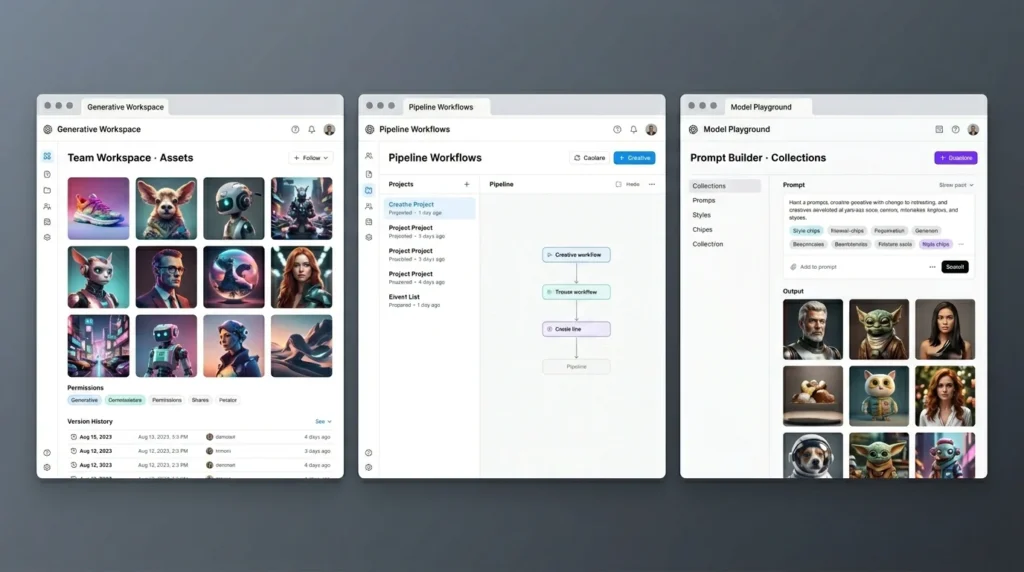Click the Permissions chip under Permissions

(x=167, y=400)
